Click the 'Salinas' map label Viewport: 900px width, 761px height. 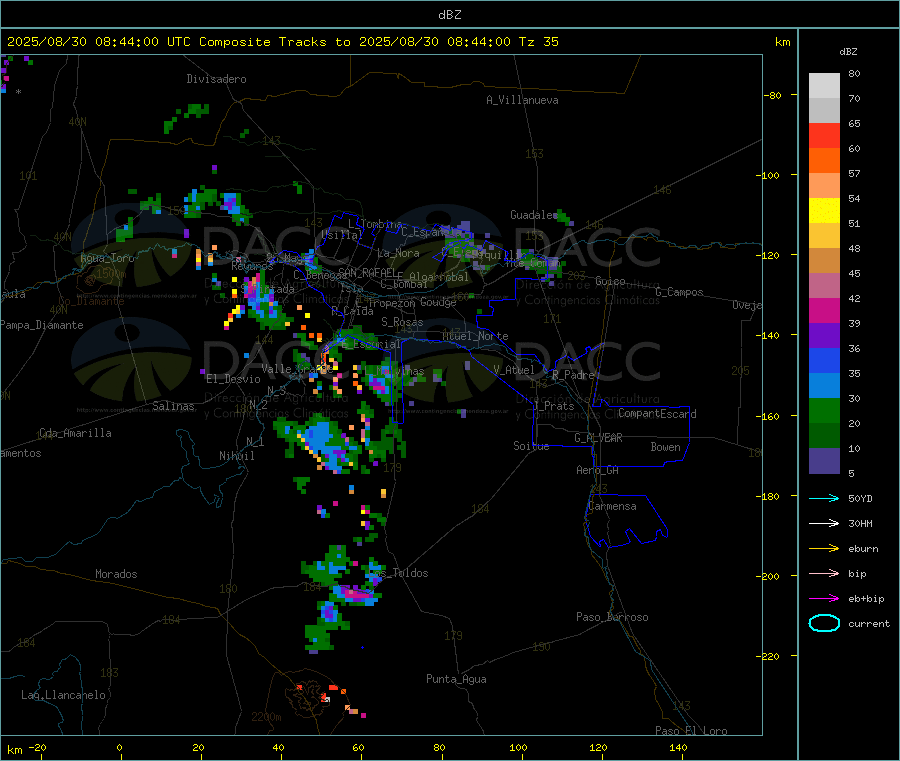pos(173,406)
